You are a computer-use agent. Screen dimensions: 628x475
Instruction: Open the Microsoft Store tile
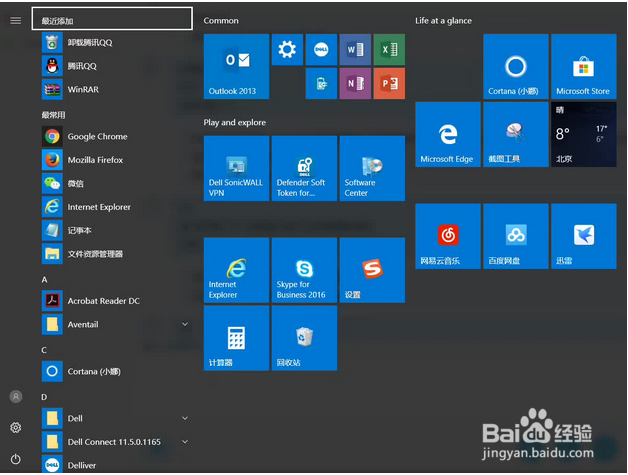tap(584, 66)
